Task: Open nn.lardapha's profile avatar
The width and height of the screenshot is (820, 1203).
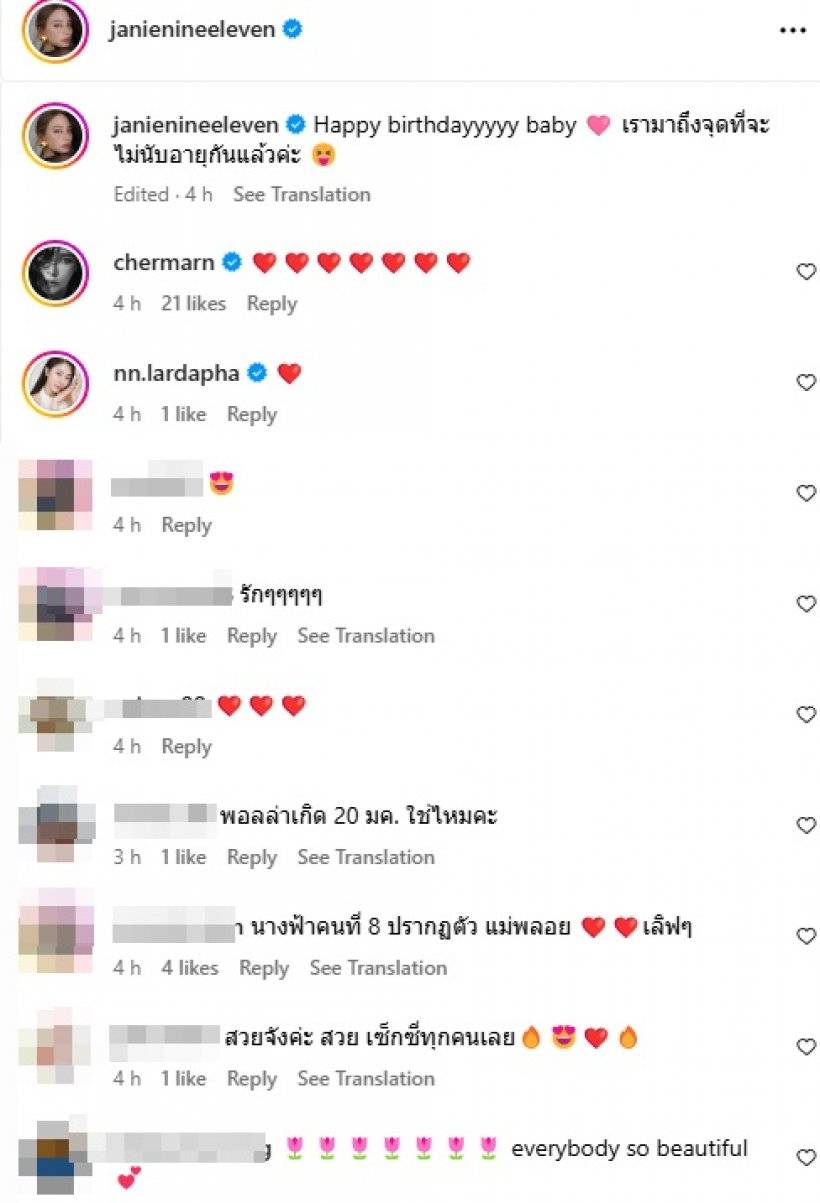Action: pos(56,383)
